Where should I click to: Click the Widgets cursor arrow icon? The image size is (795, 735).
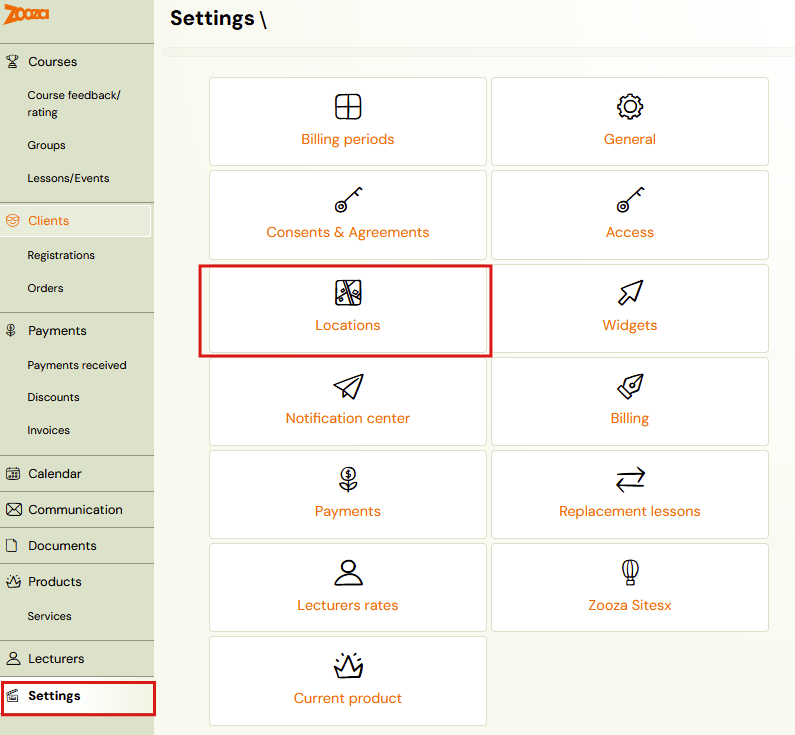(630, 292)
